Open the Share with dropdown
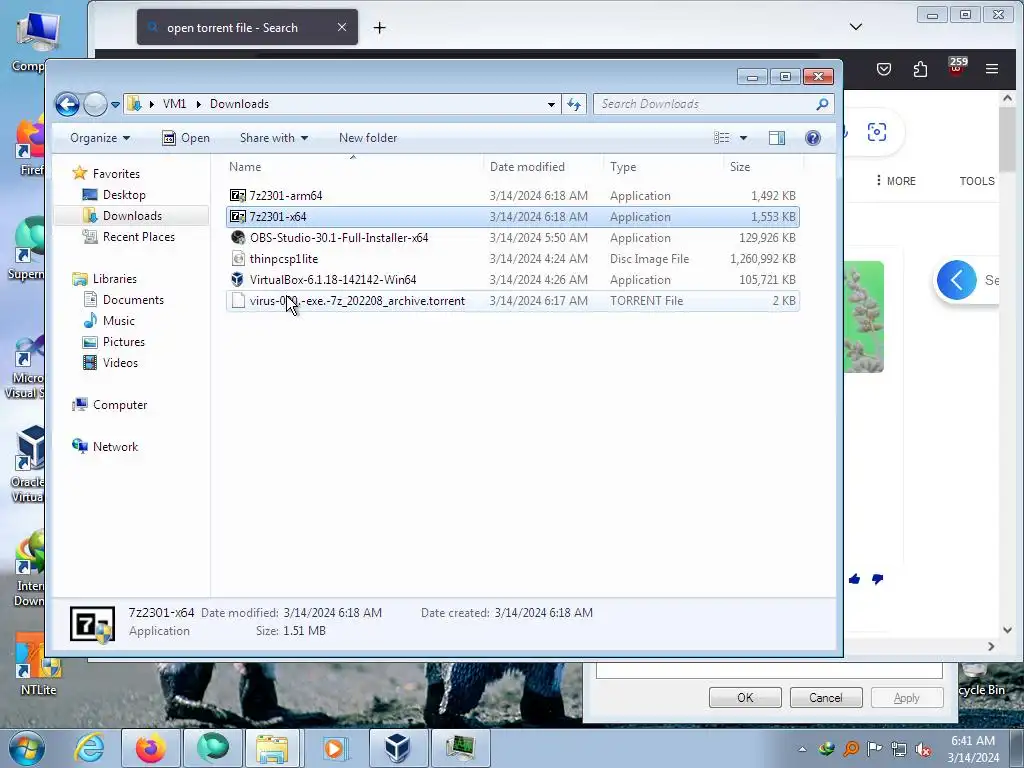 (x=274, y=138)
